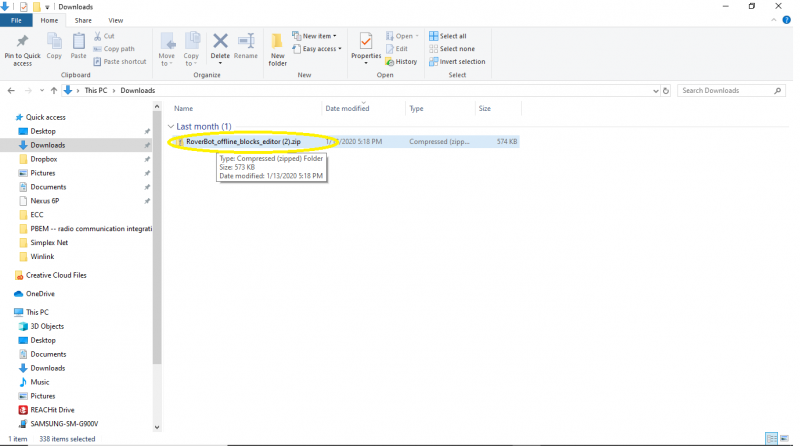Click Select all
The height and width of the screenshot is (446, 800).
coord(447,36)
